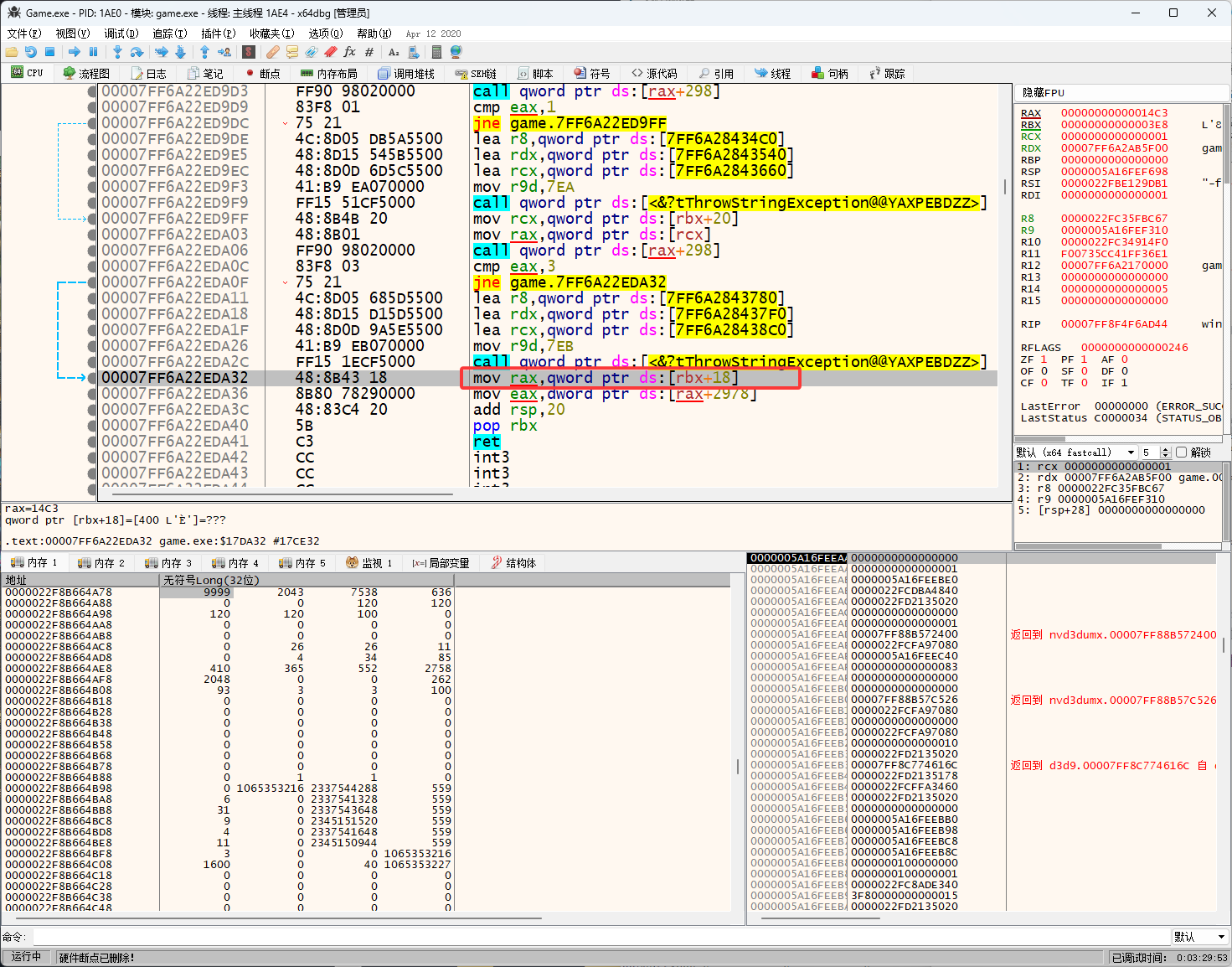Open the calculator toolbar icon
This screenshot has height=967, width=1232.
pyautogui.click(x=436, y=52)
